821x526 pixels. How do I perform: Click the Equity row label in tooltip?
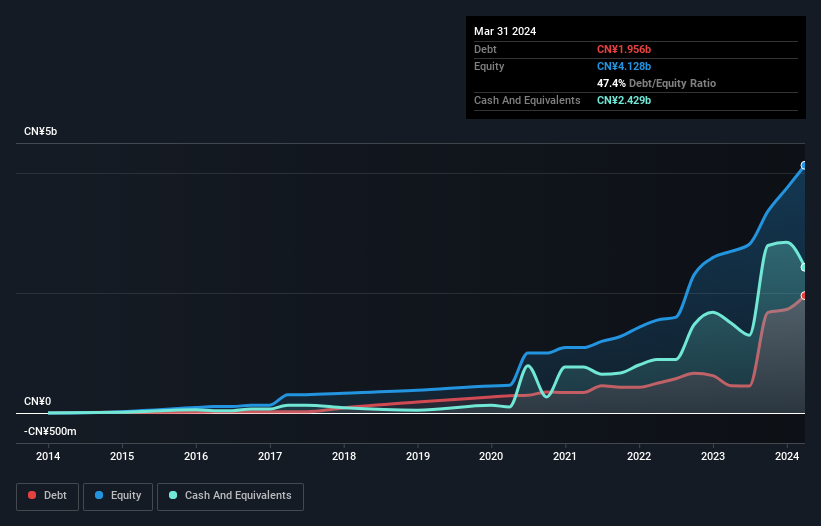489,66
